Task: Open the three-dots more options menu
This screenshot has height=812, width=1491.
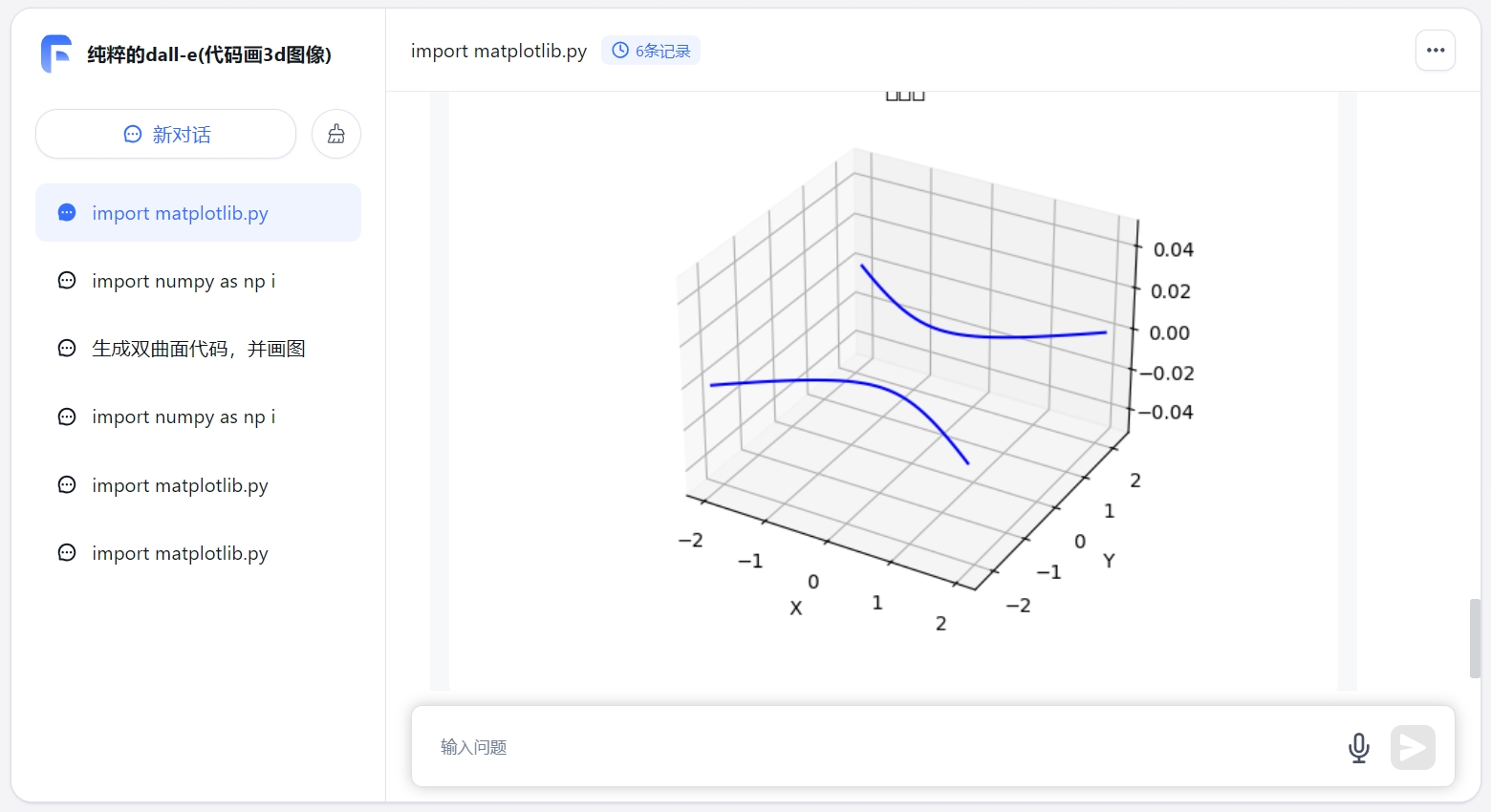Action: (x=1435, y=51)
